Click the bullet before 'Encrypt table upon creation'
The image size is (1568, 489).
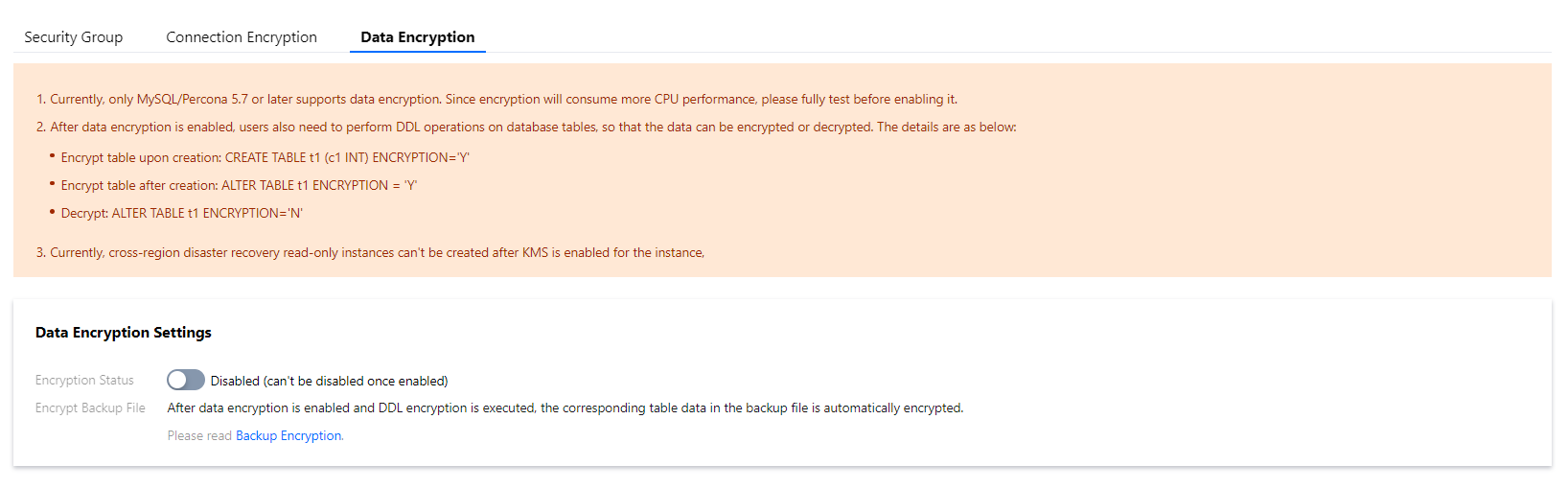[52, 155]
